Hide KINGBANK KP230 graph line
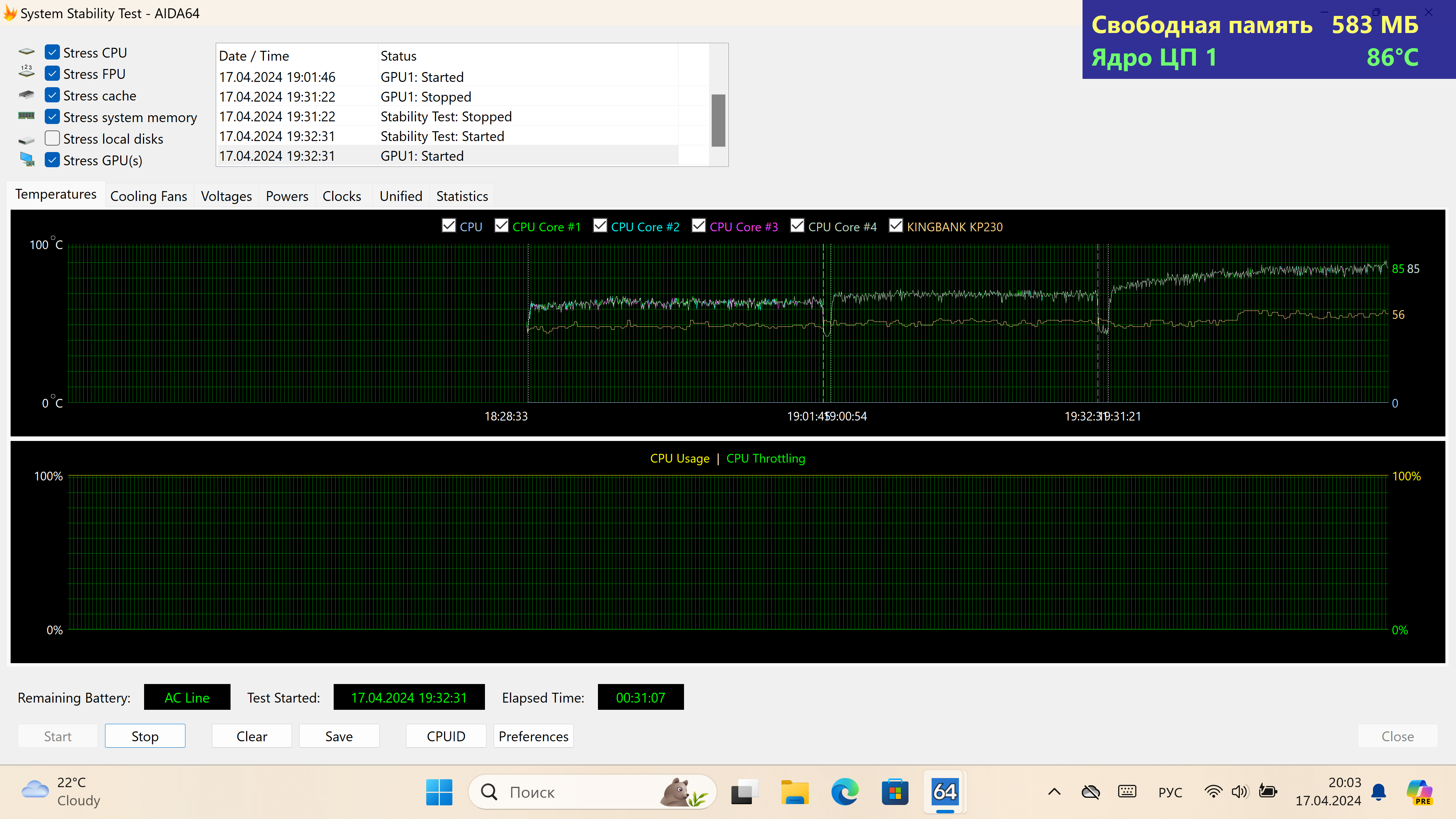The image size is (1456, 819). point(896,226)
